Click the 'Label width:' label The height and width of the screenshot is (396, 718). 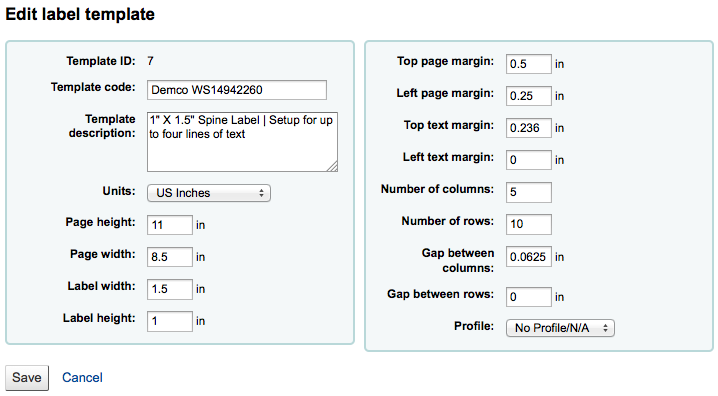click(x=101, y=286)
